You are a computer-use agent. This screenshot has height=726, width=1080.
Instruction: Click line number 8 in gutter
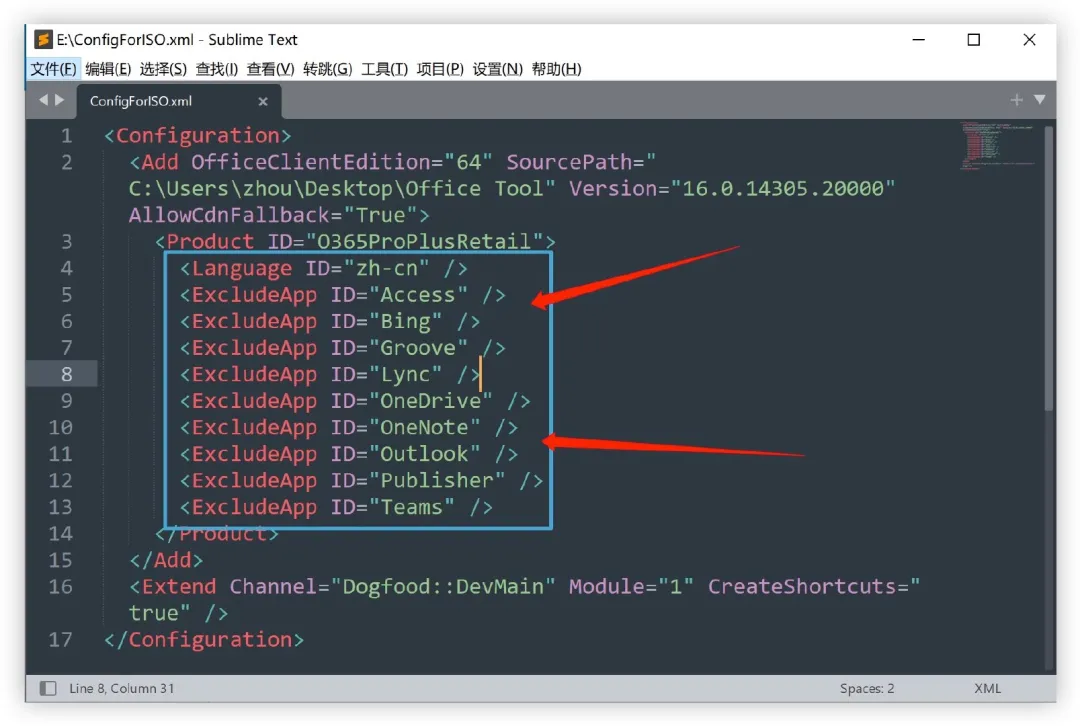66,375
